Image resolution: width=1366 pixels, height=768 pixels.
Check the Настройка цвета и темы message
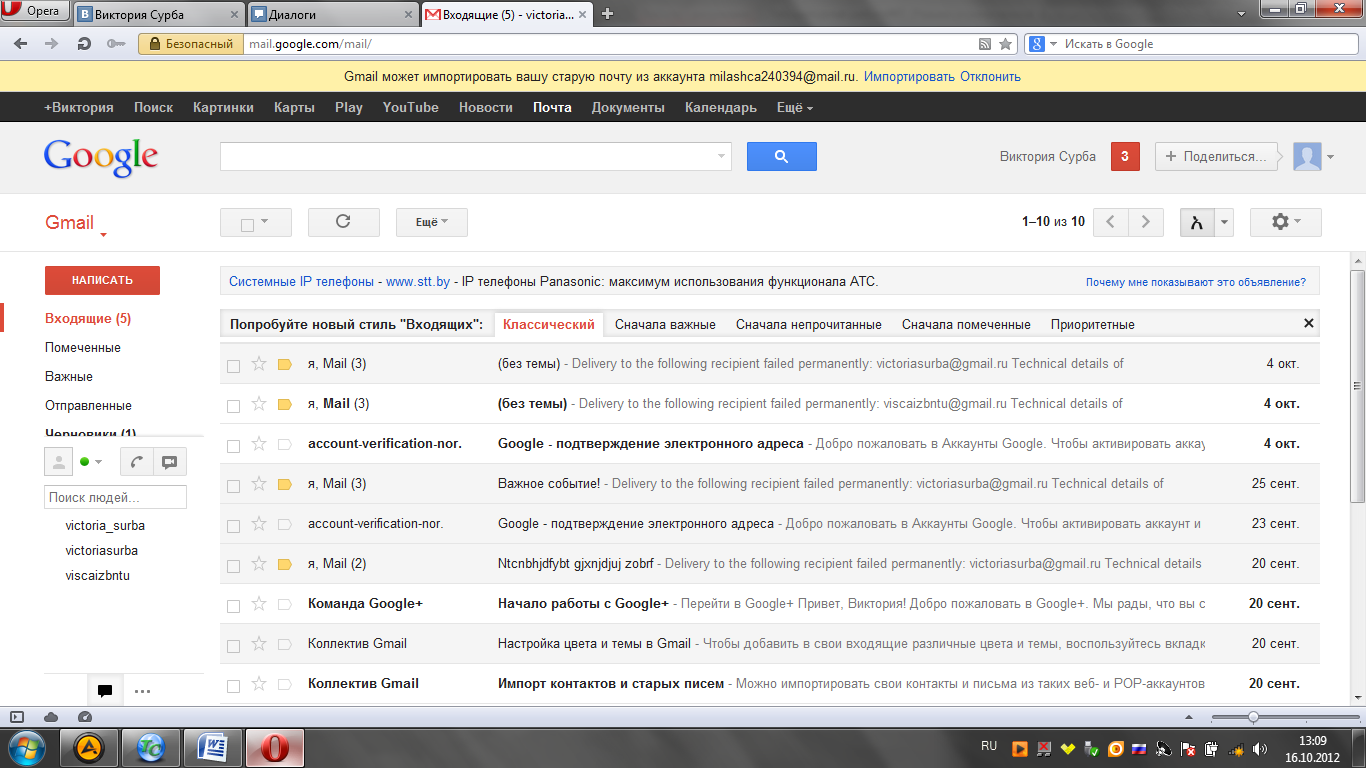233,646
